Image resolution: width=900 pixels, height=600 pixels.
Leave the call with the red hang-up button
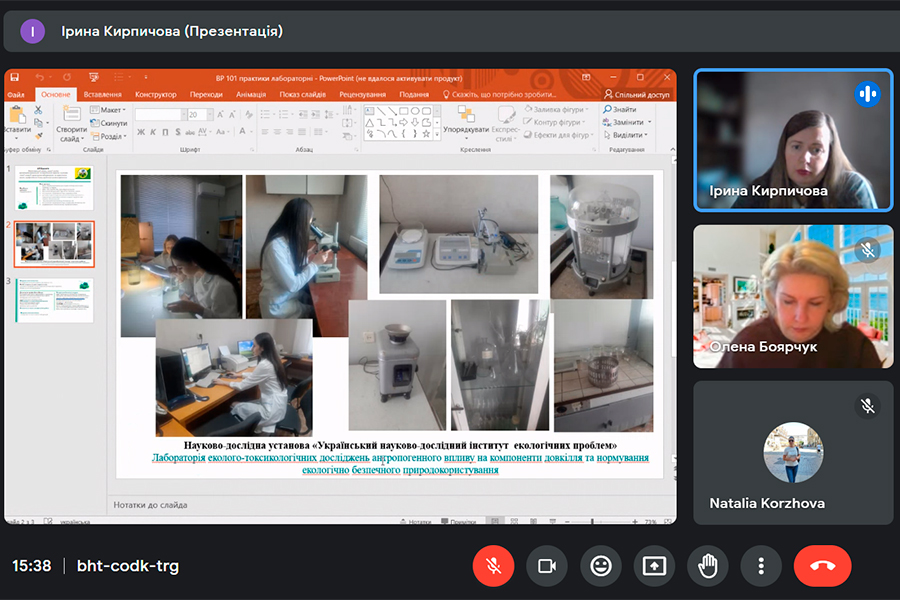[x=823, y=566]
